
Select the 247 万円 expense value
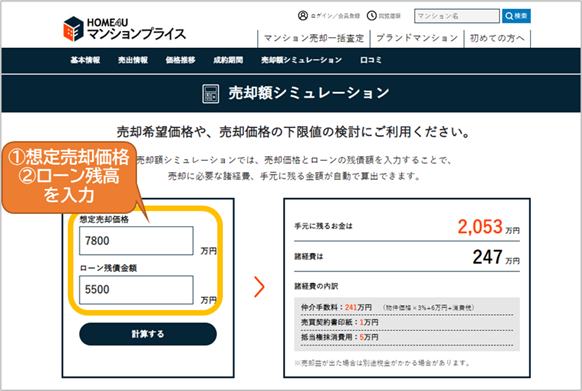(x=496, y=257)
